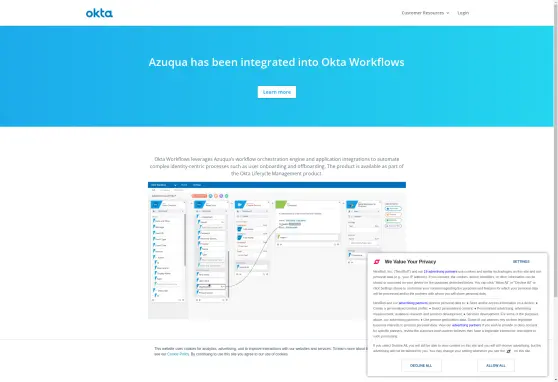Click small inline privacy icon in popup text
The width and height of the screenshot is (558, 382).
click(x=509, y=351)
